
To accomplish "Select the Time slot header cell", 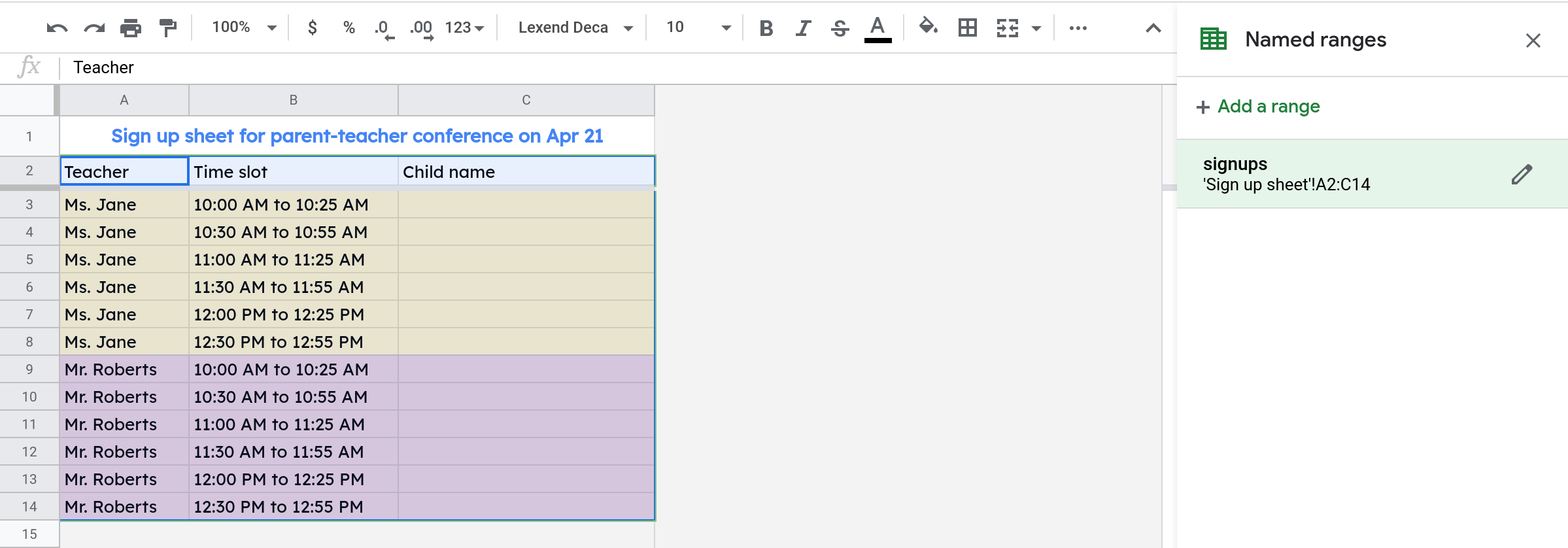I will point(294,171).
